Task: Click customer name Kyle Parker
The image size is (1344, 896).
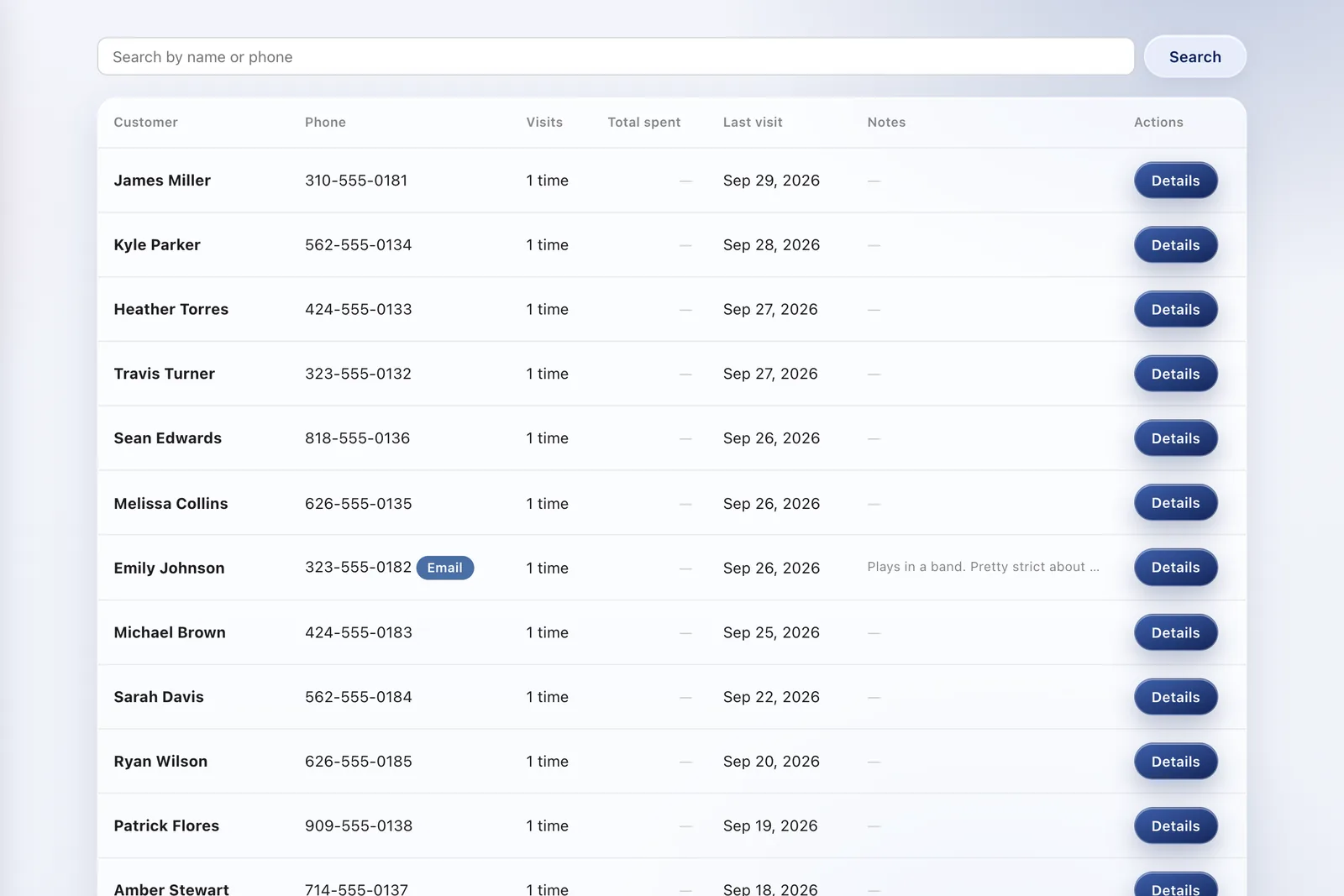Action: tap(157, 245)
